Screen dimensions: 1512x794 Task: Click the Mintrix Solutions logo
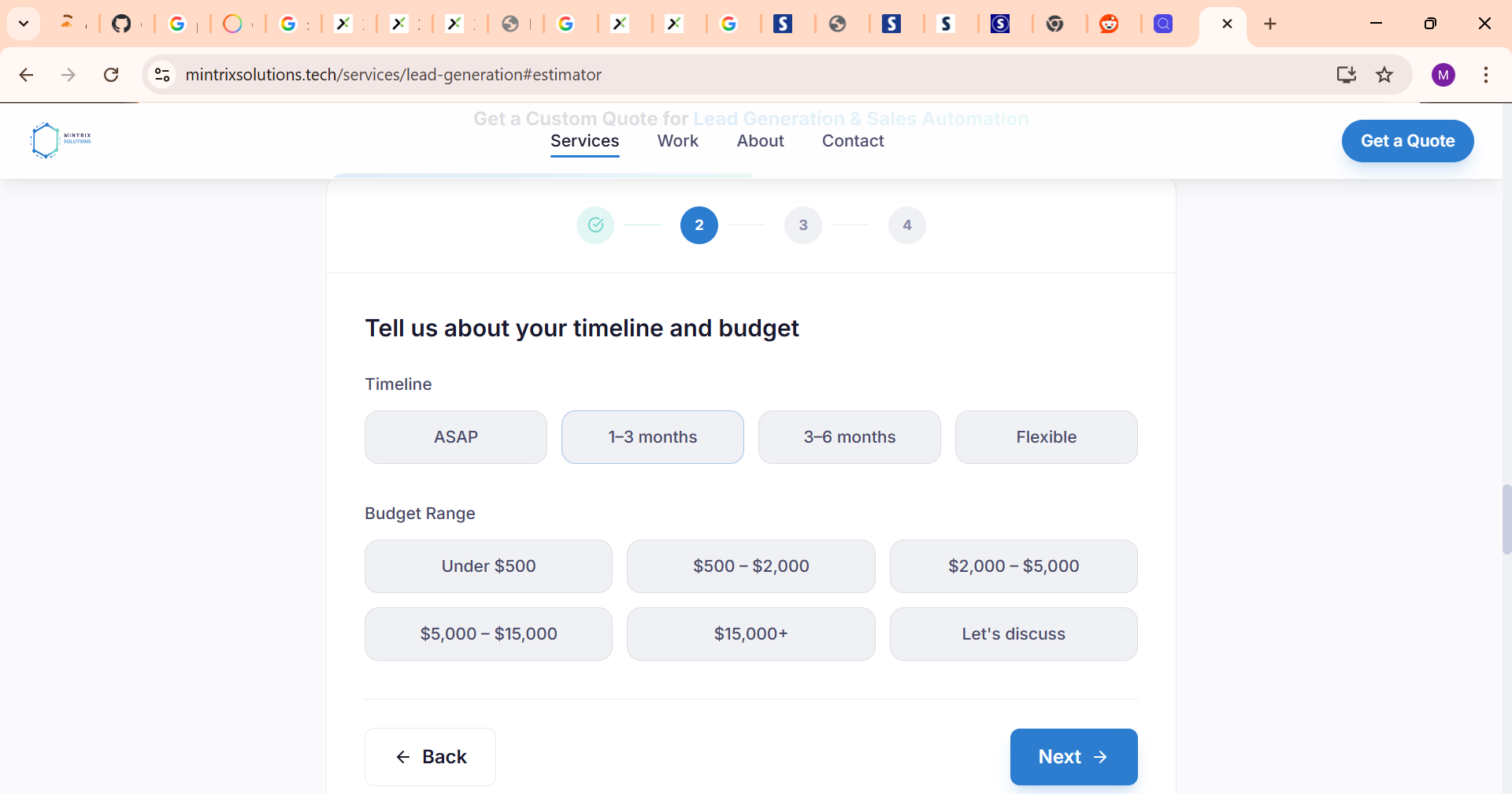[61, 140]
